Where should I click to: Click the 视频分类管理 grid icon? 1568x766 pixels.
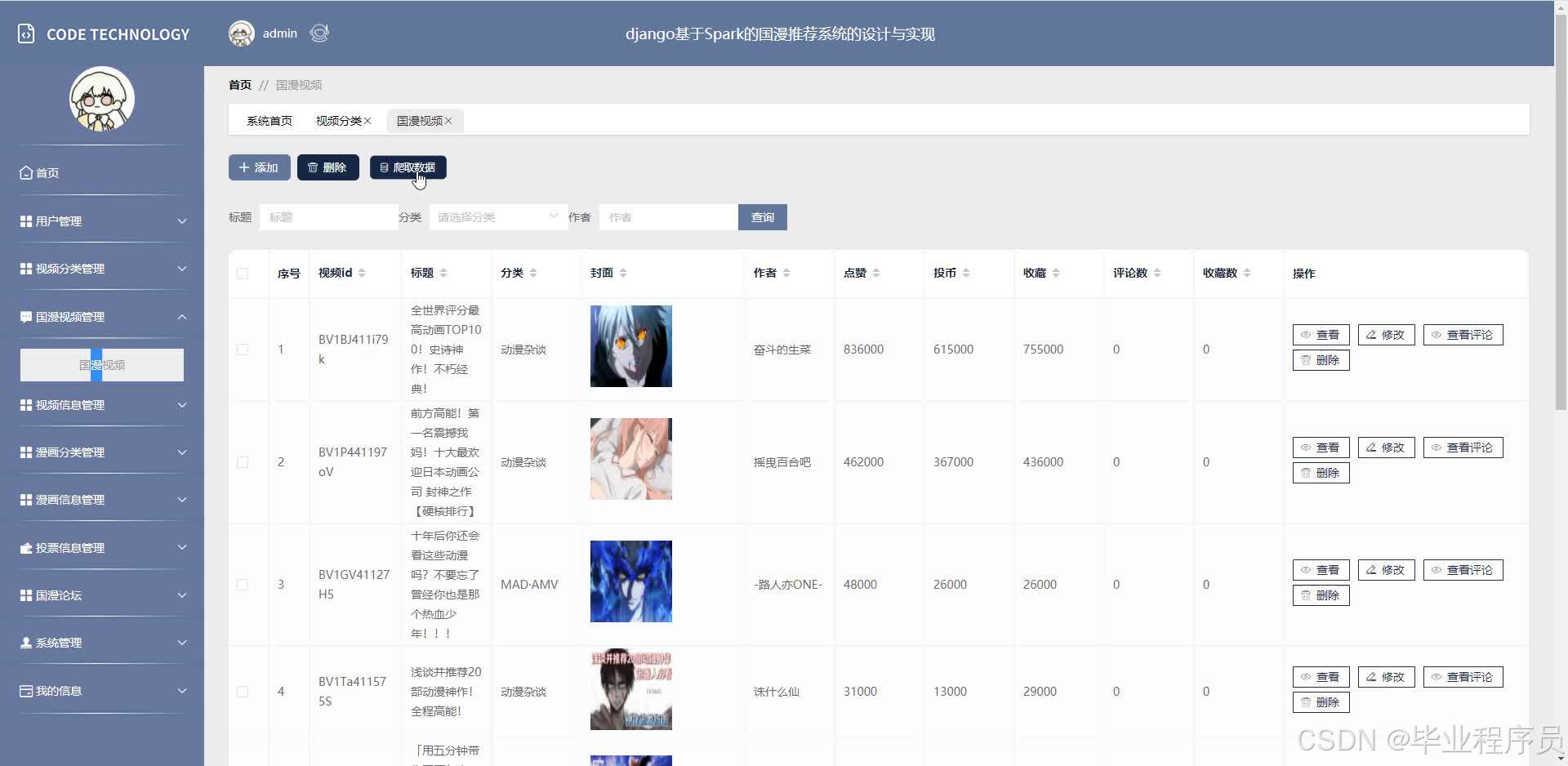click(x=26, y=269)
